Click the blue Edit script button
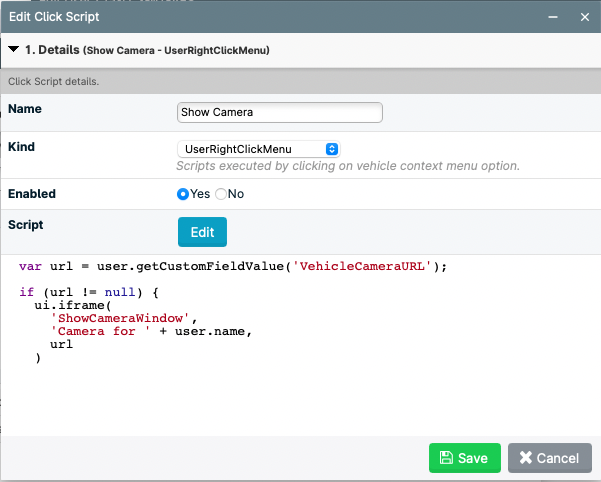The image size is (601, 482). pyautogui.click(x=202, y=232)
